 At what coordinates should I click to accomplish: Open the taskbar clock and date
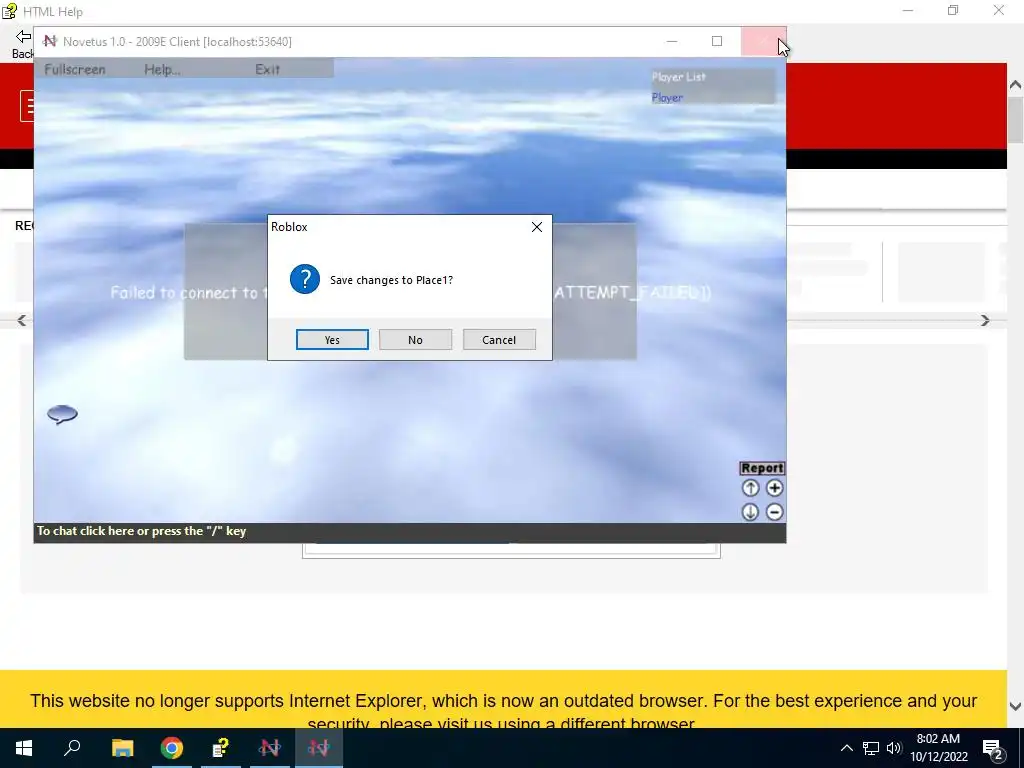point(938,748)
